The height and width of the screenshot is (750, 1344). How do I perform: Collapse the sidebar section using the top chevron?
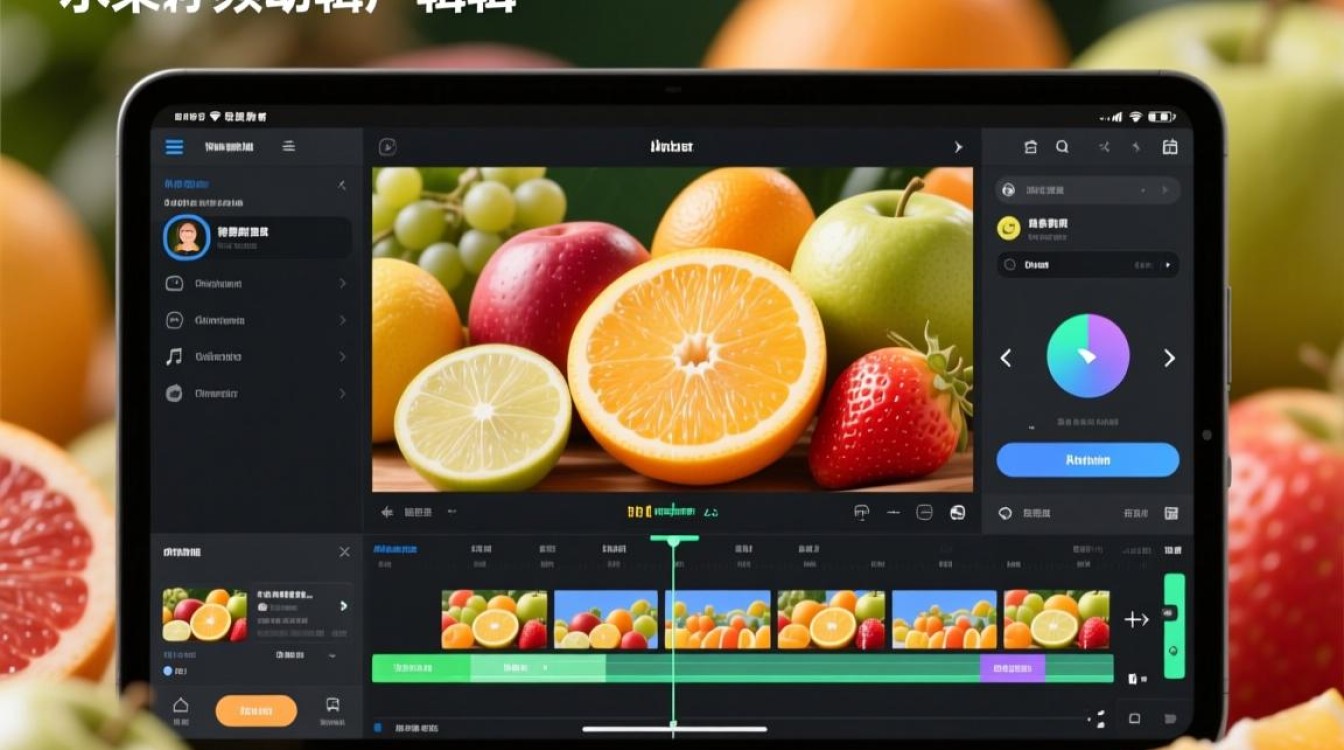pos(342,185)
